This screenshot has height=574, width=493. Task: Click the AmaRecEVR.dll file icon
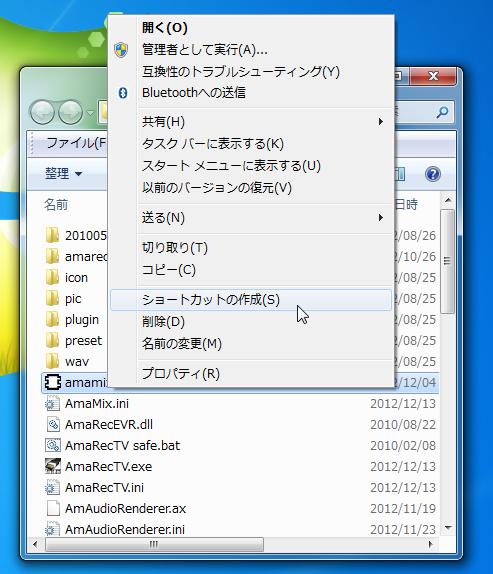coord(53,424)
